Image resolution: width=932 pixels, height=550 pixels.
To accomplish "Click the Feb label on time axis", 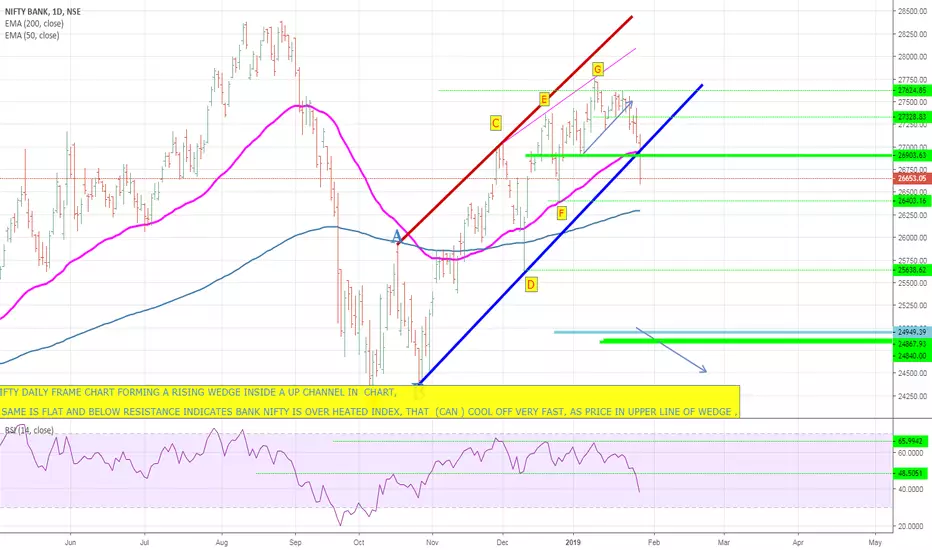I will pos(654,542).
